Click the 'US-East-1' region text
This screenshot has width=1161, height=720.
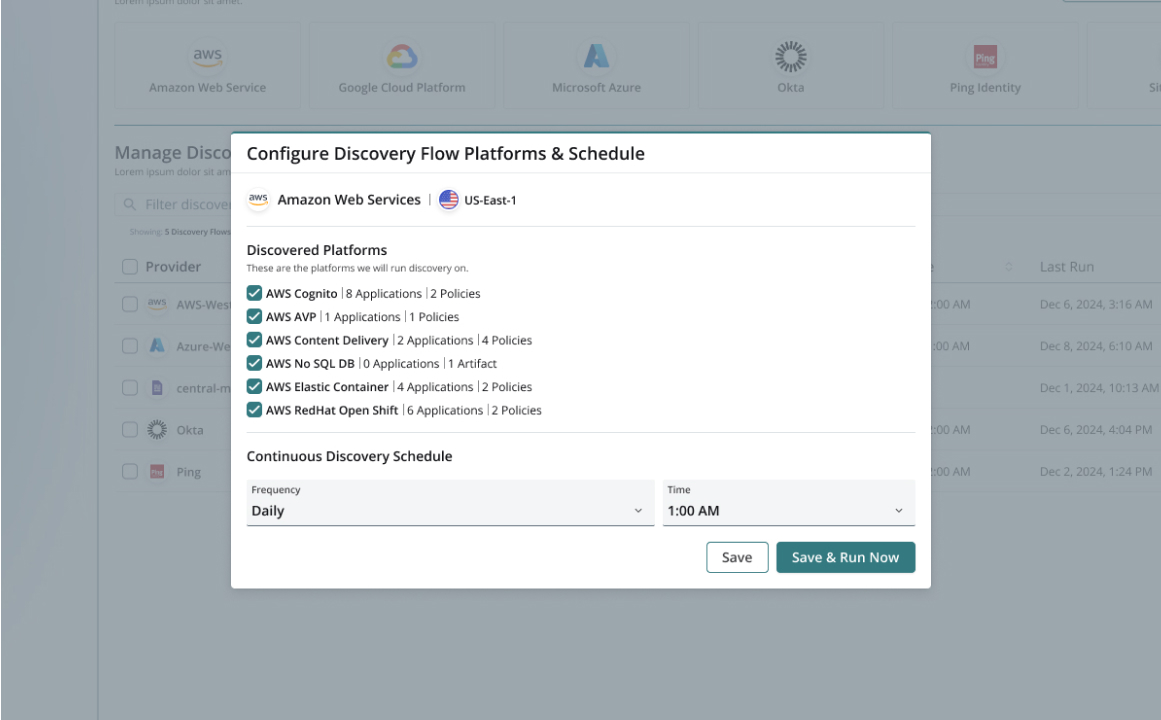click(490, 200)
